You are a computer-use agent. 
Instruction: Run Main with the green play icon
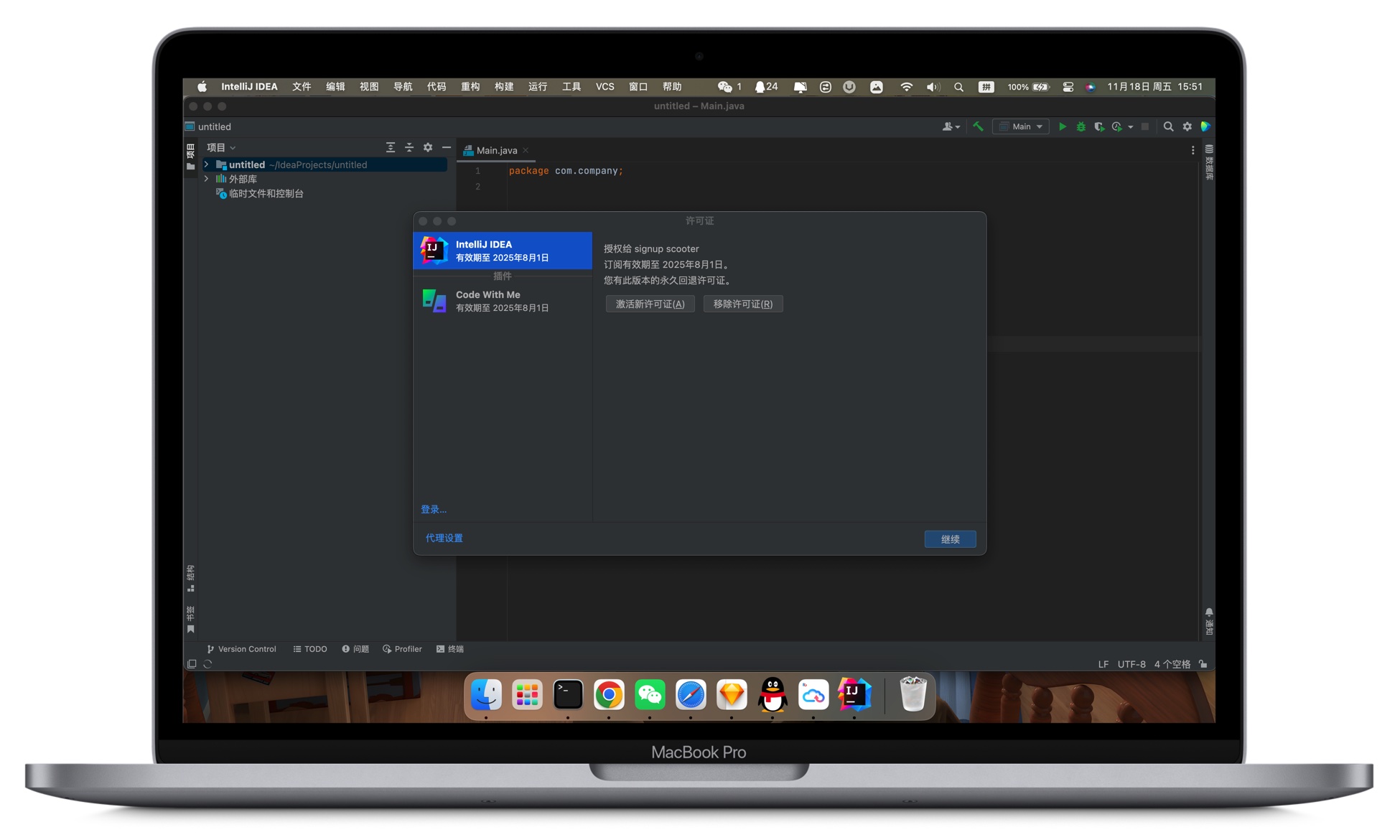(x=1063, y=126)
